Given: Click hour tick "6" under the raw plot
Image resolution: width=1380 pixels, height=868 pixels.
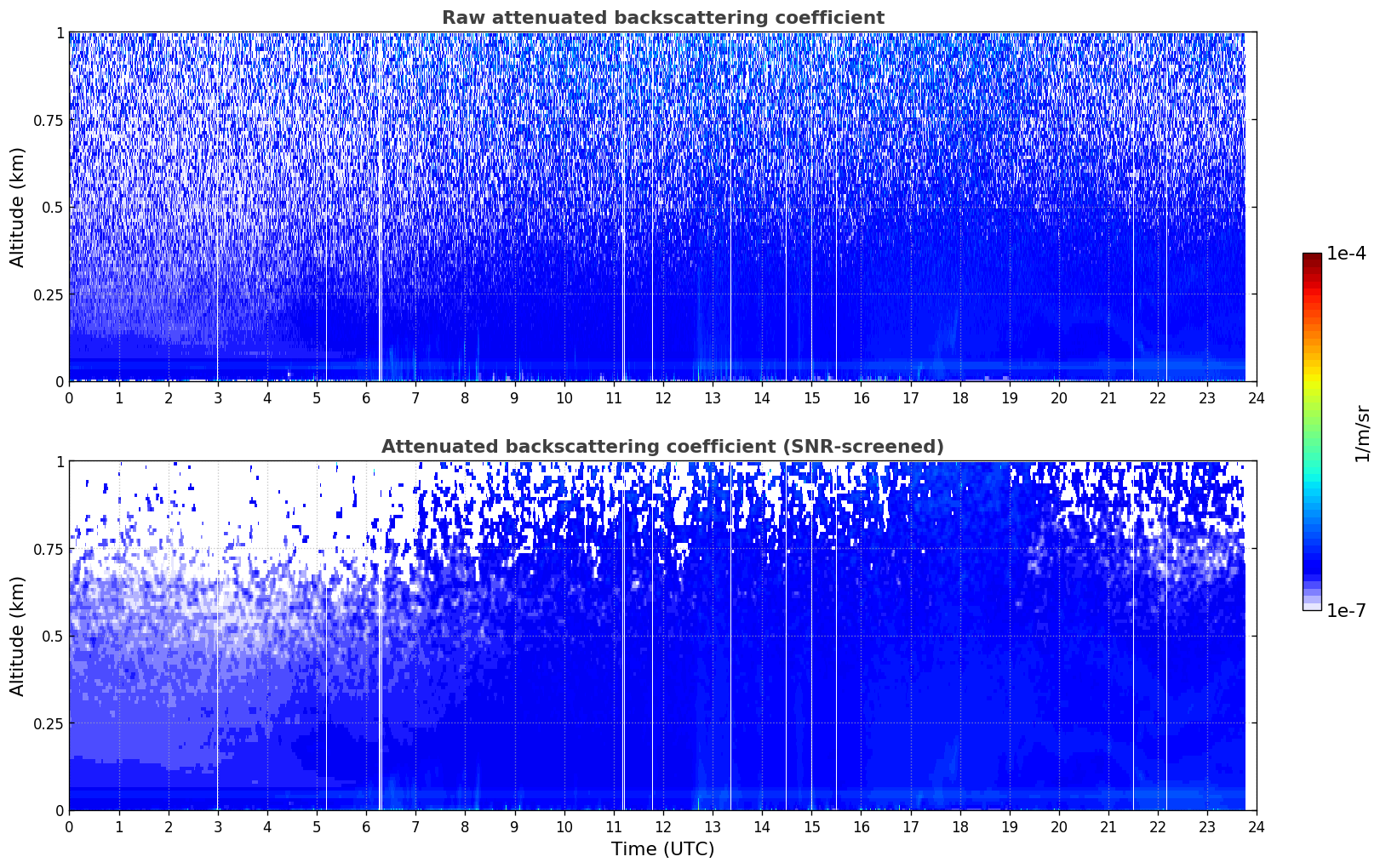Looking at the screenshot, I should tap(366, 397).
